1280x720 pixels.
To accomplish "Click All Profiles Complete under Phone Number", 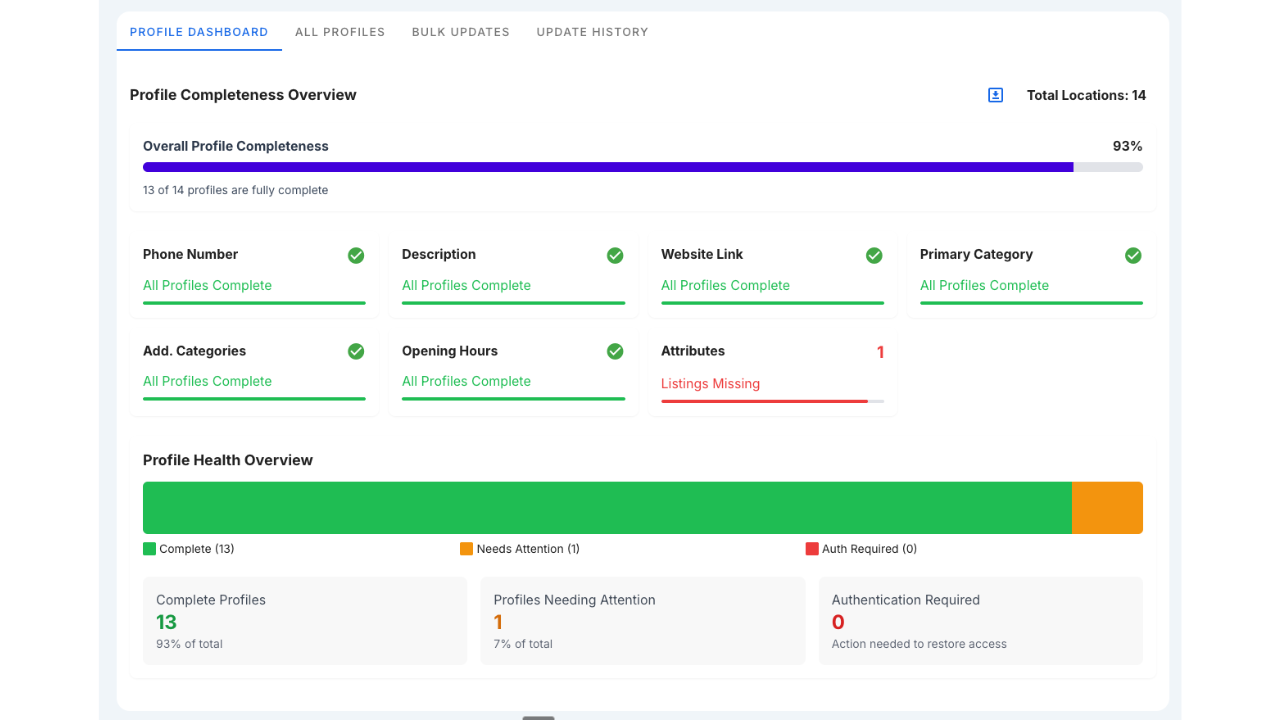I will (207, 285).
